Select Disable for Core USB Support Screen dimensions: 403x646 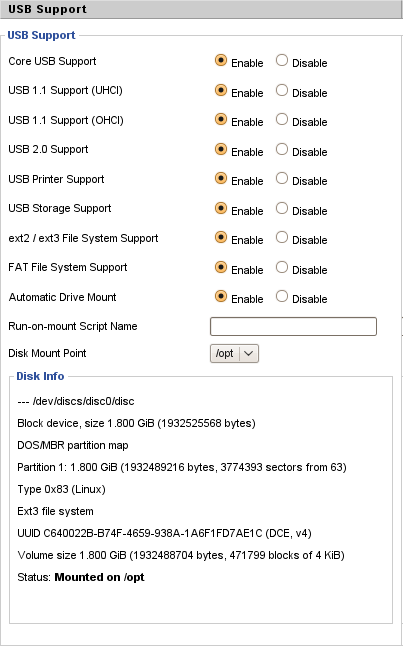point(282,61)
